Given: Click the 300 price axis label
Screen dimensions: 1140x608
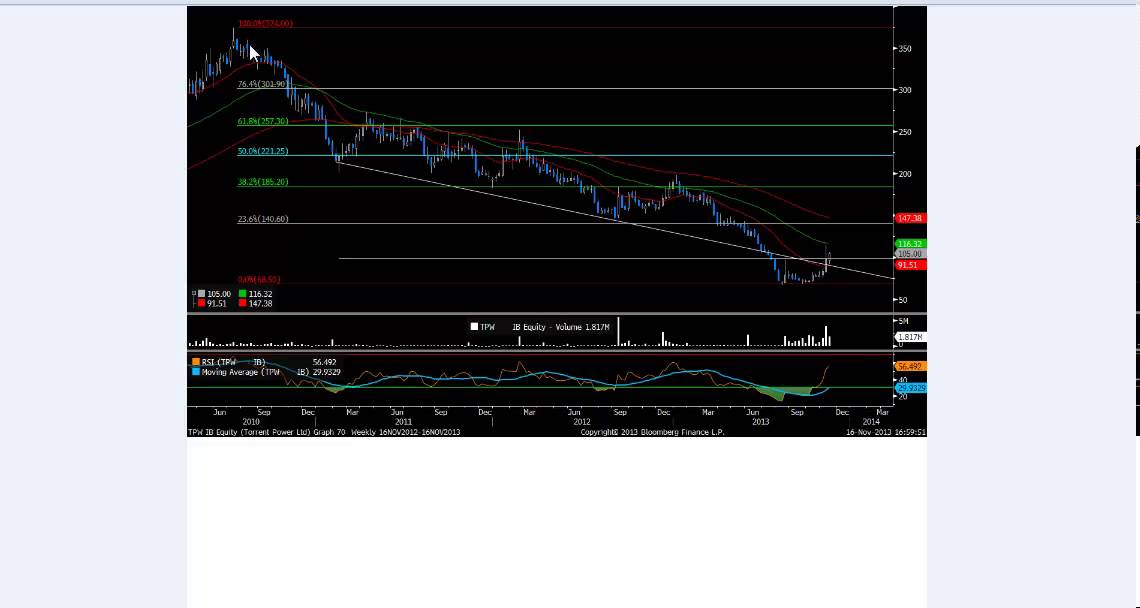Looking at the screenshot, I should click(x=905, y=90).
